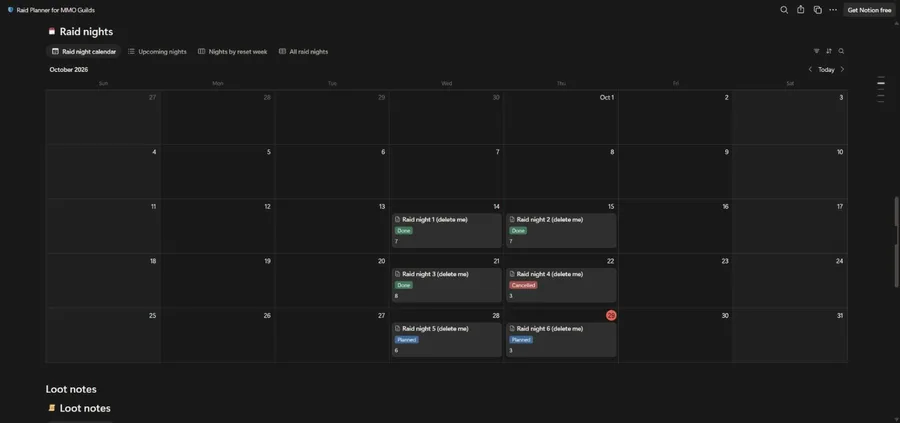This screenshot has height=423, width=900.
Task: Click the October 2026 month label
Action: coord(69,69)
